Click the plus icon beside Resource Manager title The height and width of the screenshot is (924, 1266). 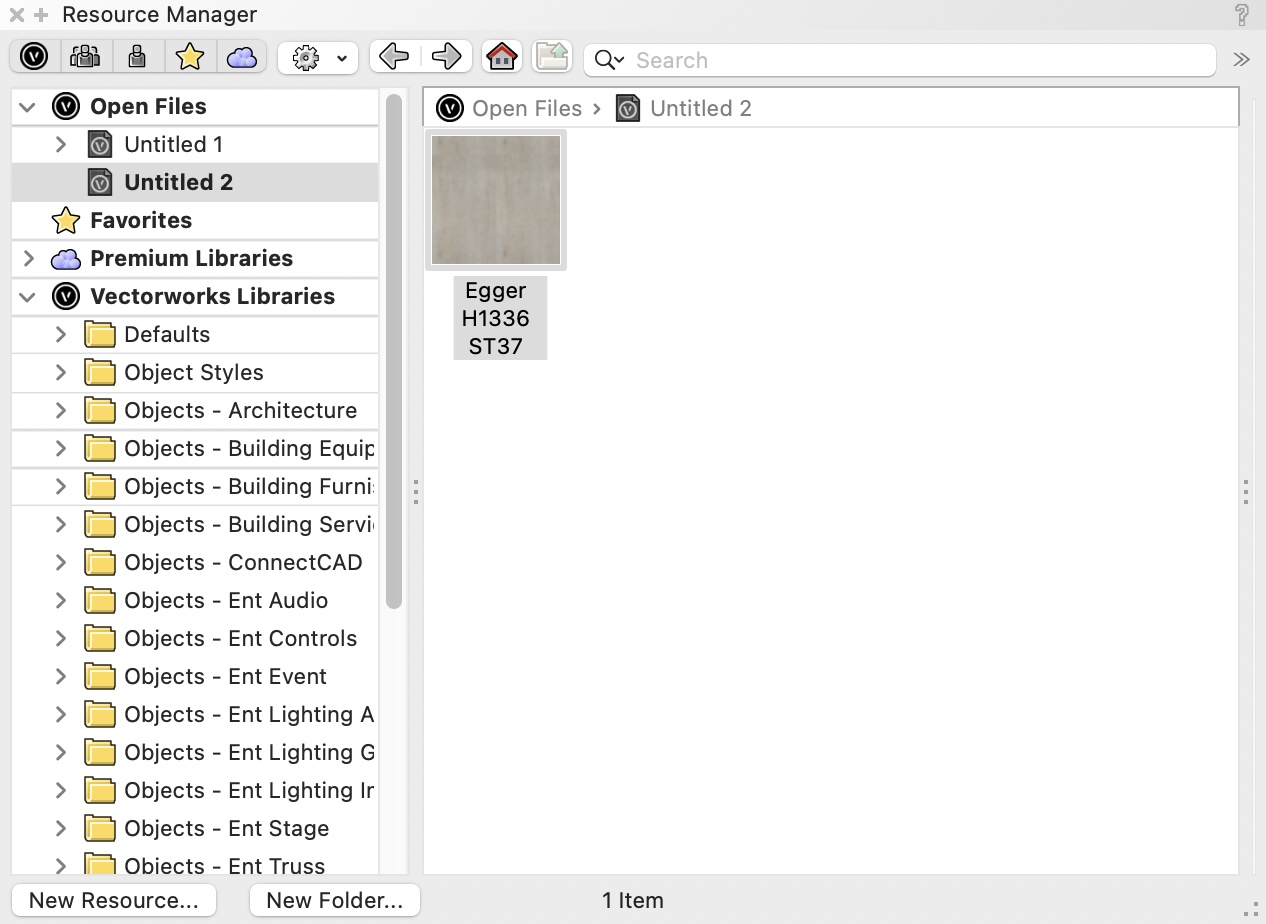pos(41,15)
